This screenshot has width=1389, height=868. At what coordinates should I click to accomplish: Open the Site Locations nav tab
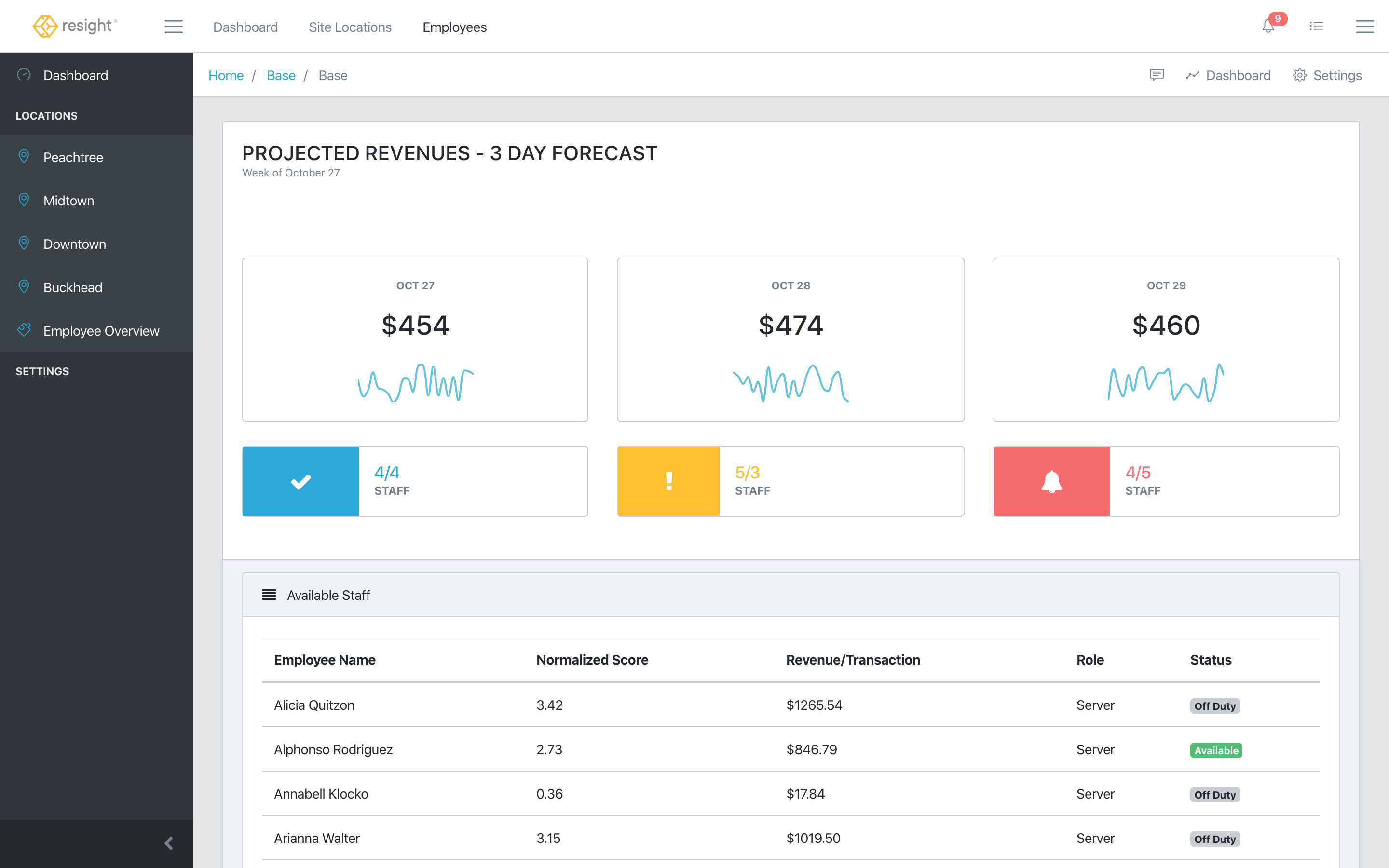pos(350,27)
